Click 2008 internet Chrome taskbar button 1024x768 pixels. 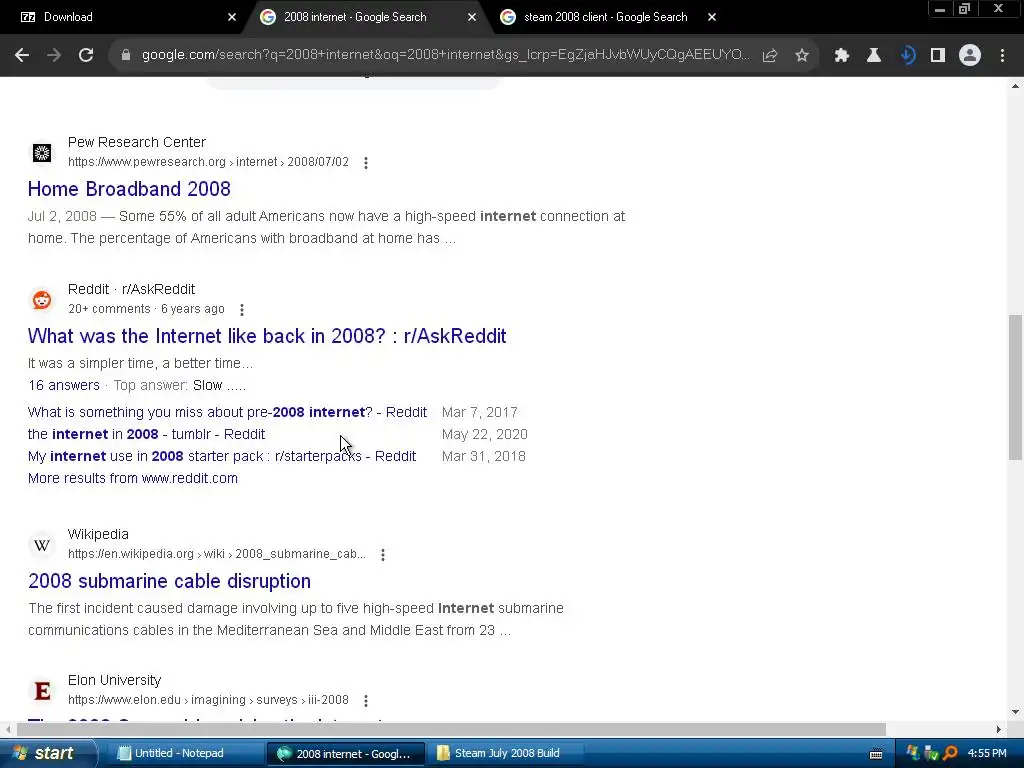345,753
